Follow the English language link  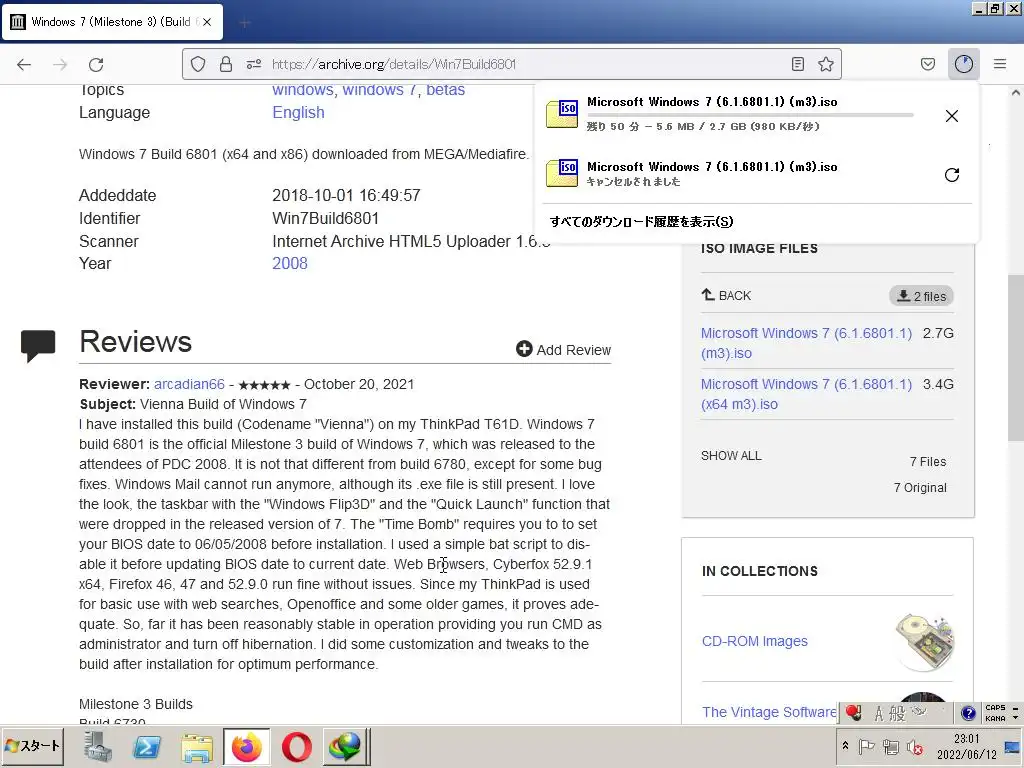(298, 112)
